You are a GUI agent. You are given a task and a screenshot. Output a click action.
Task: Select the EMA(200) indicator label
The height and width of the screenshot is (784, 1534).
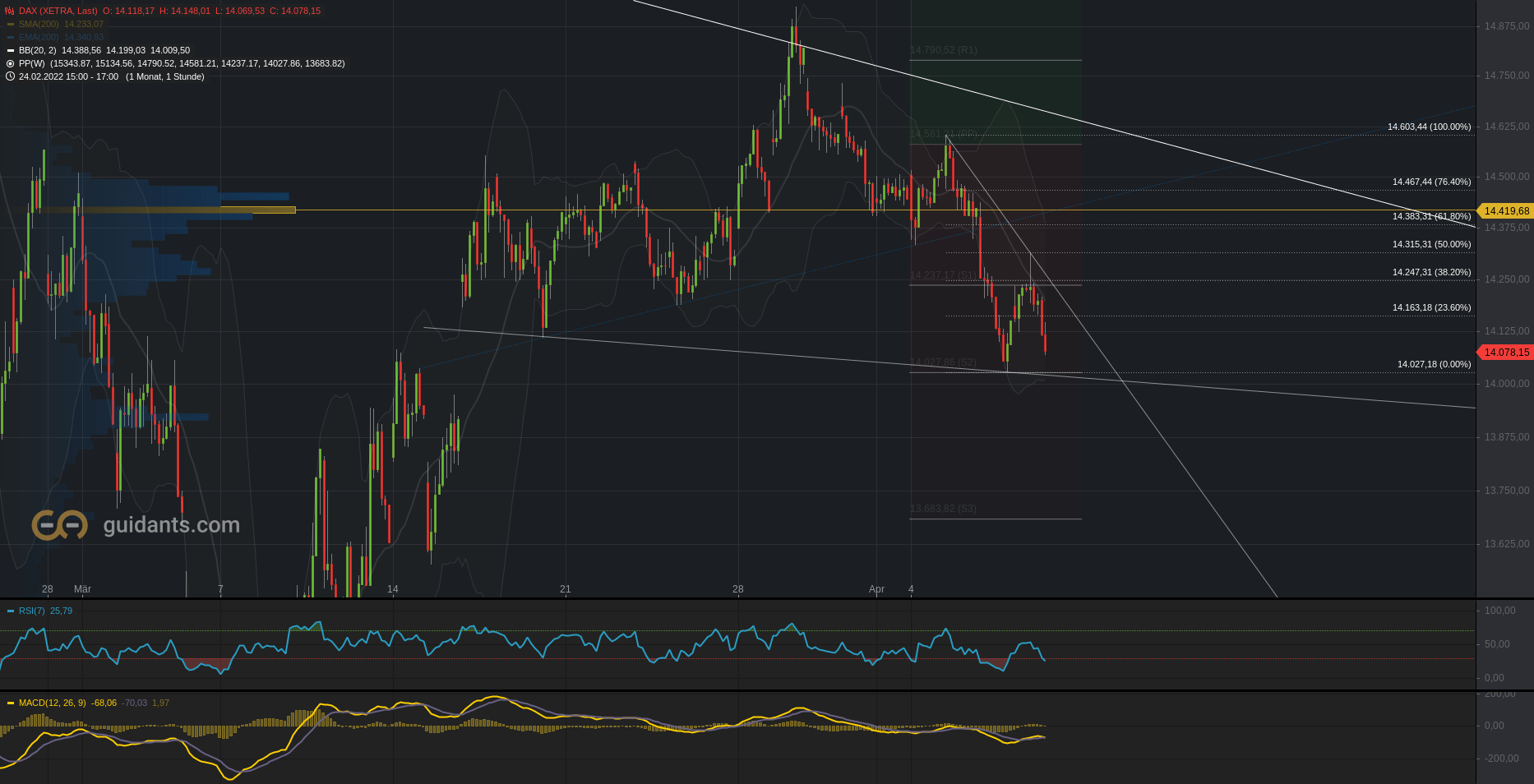coord(39,37)
